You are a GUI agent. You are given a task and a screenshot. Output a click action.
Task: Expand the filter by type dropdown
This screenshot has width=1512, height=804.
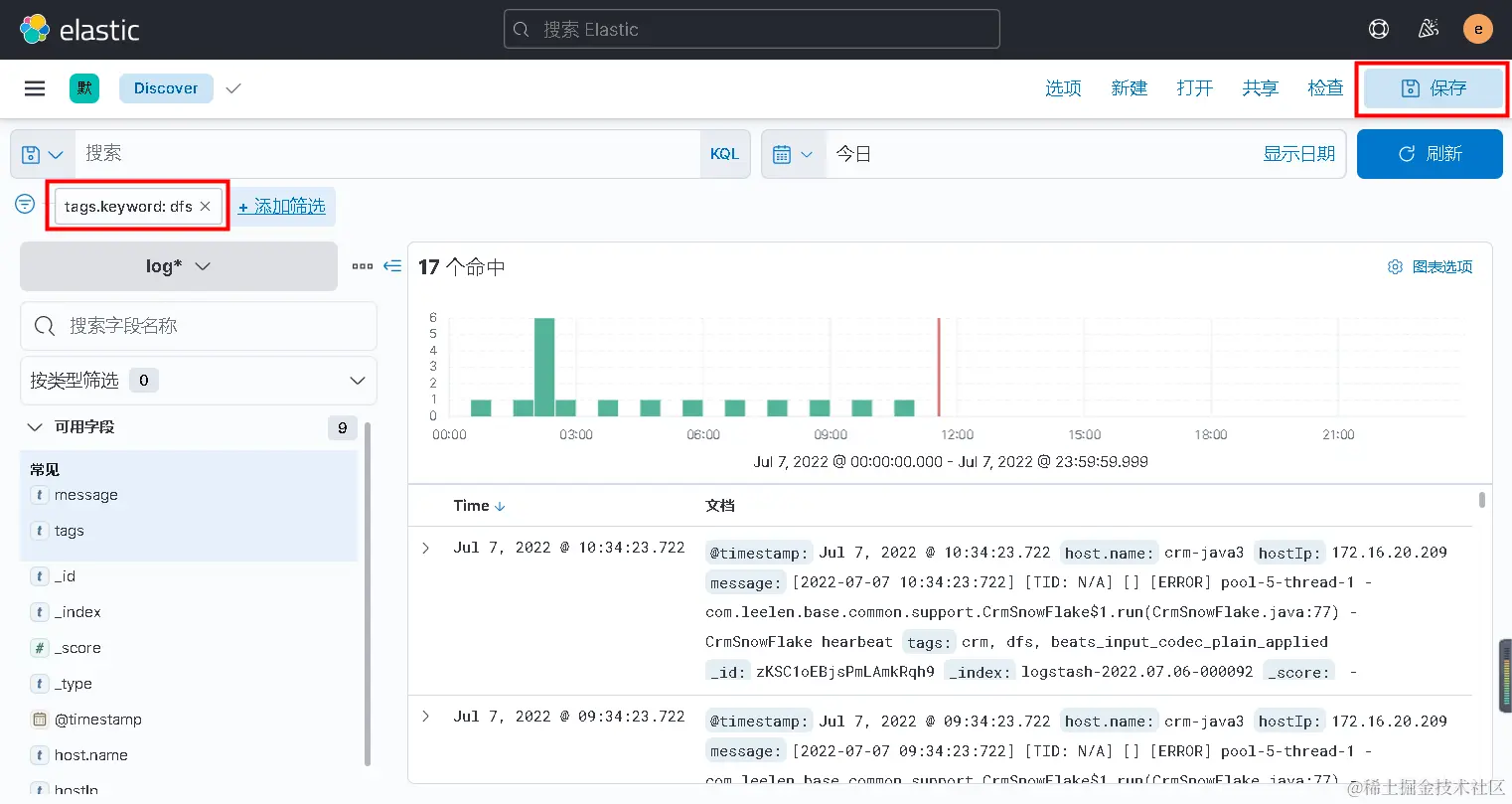pos(199,381)
